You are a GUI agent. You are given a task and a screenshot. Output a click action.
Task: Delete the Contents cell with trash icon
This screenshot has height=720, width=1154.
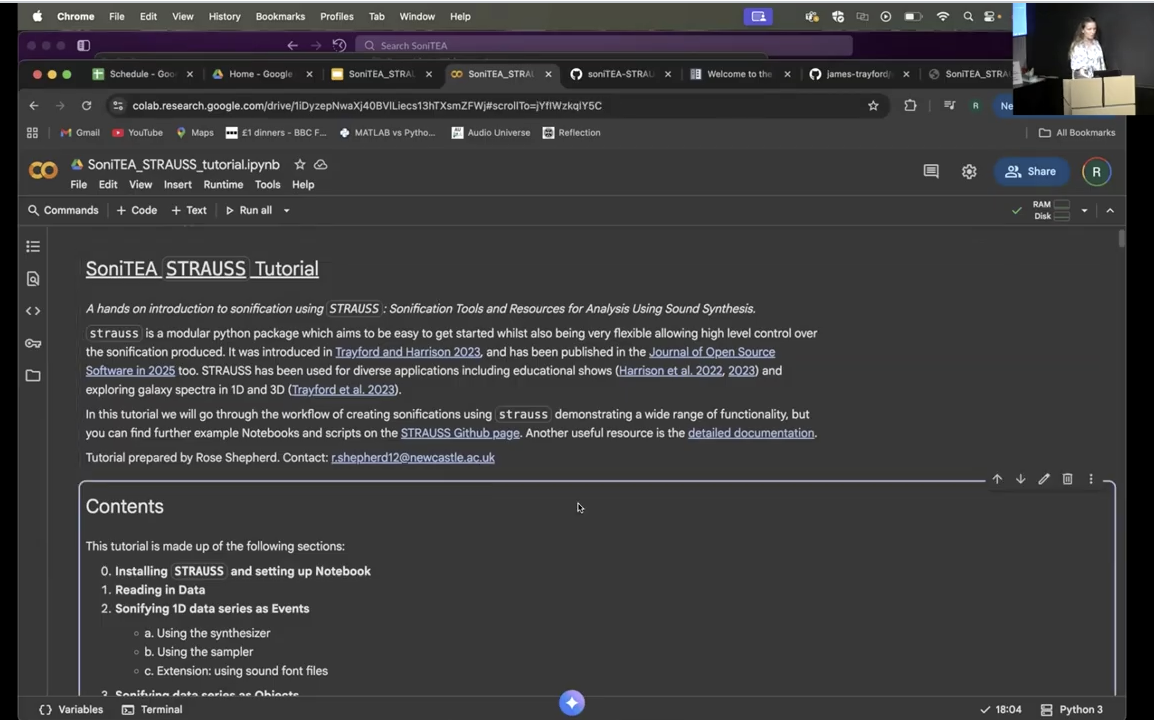[x=1067, y=479]
